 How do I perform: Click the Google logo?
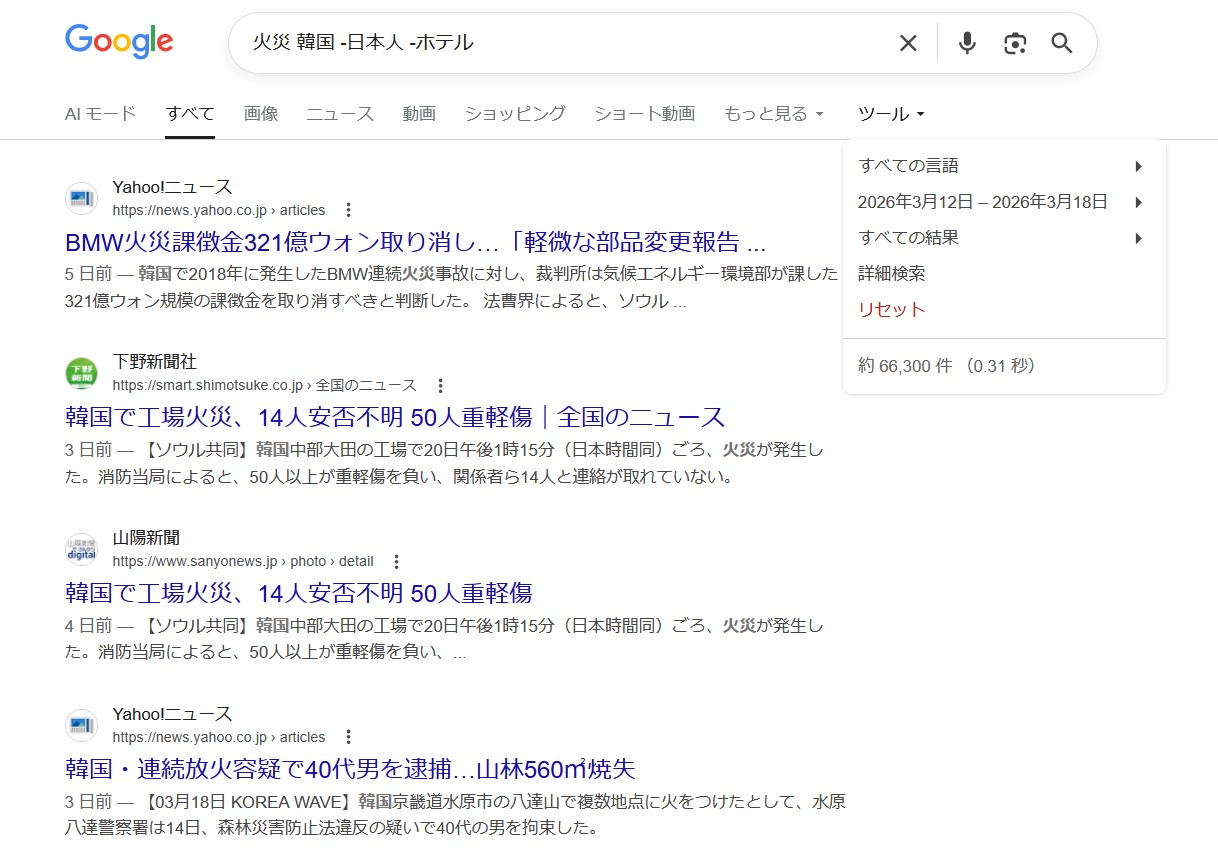pyautogui.click(x=119, y=42)
